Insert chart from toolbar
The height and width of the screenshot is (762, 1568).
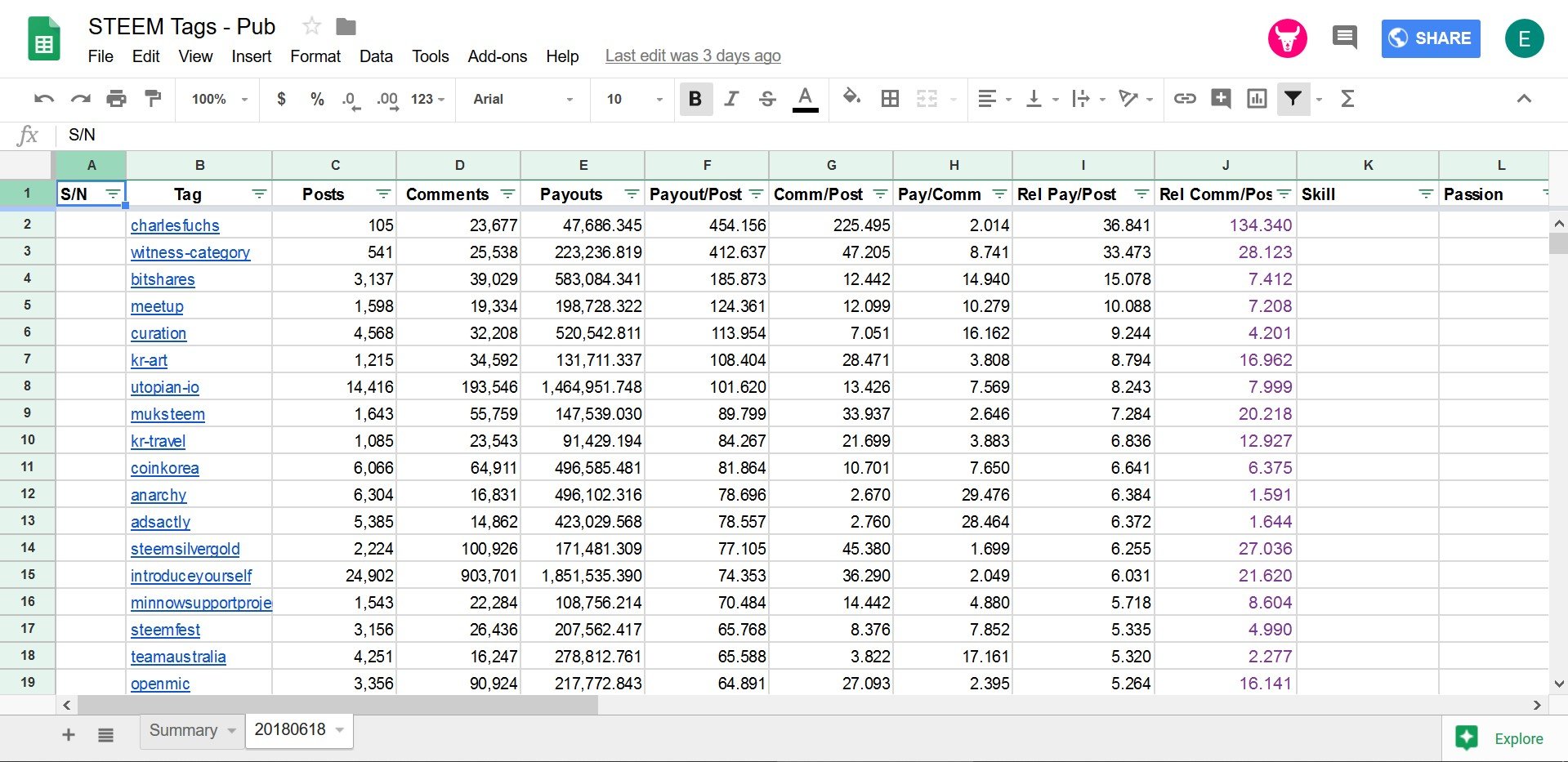click(x=1257, y=99)
